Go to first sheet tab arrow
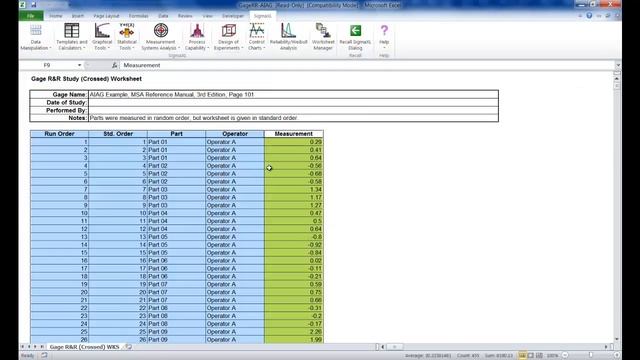Image resolution: width=640 pixels, height=360 pixels. click(22, 347)
